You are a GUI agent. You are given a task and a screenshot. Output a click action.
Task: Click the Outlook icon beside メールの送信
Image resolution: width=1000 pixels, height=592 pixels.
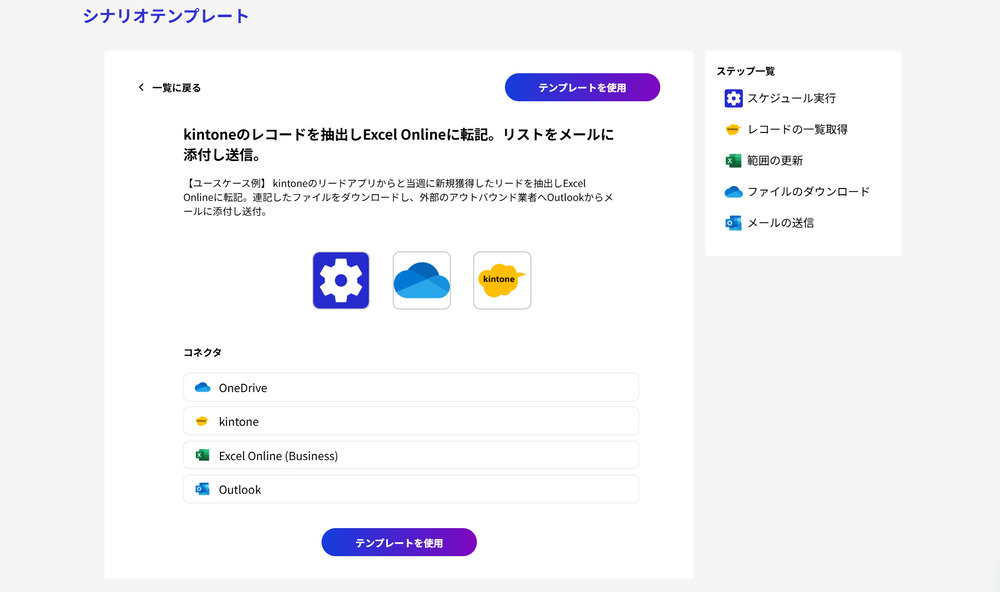pos(733,222)
